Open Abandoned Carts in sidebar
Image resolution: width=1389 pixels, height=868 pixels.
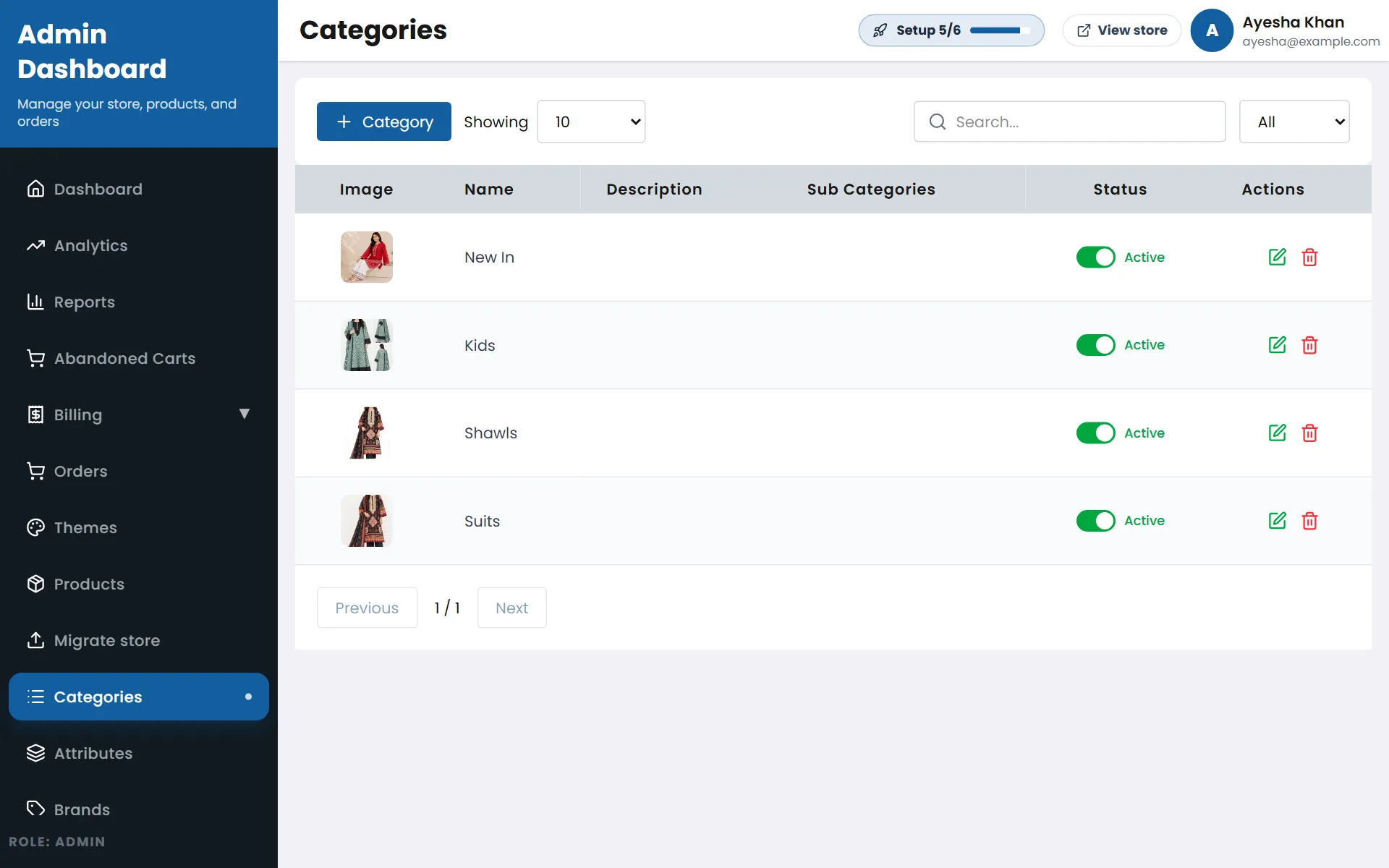pos(139,358)
